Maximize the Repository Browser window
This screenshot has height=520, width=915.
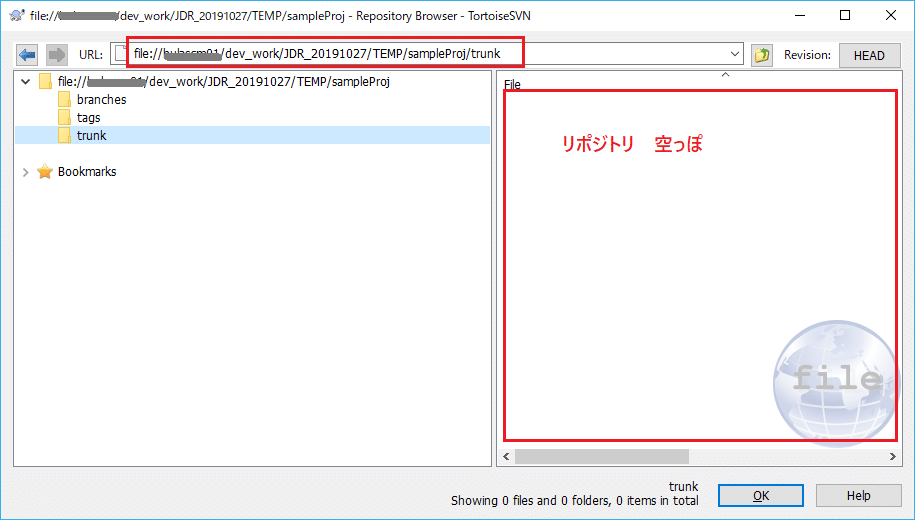[x=844, y=16]
